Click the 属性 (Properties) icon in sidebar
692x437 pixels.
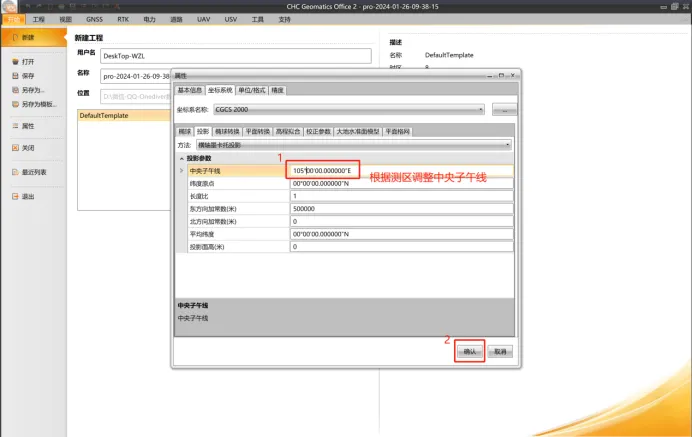point(15,126)
